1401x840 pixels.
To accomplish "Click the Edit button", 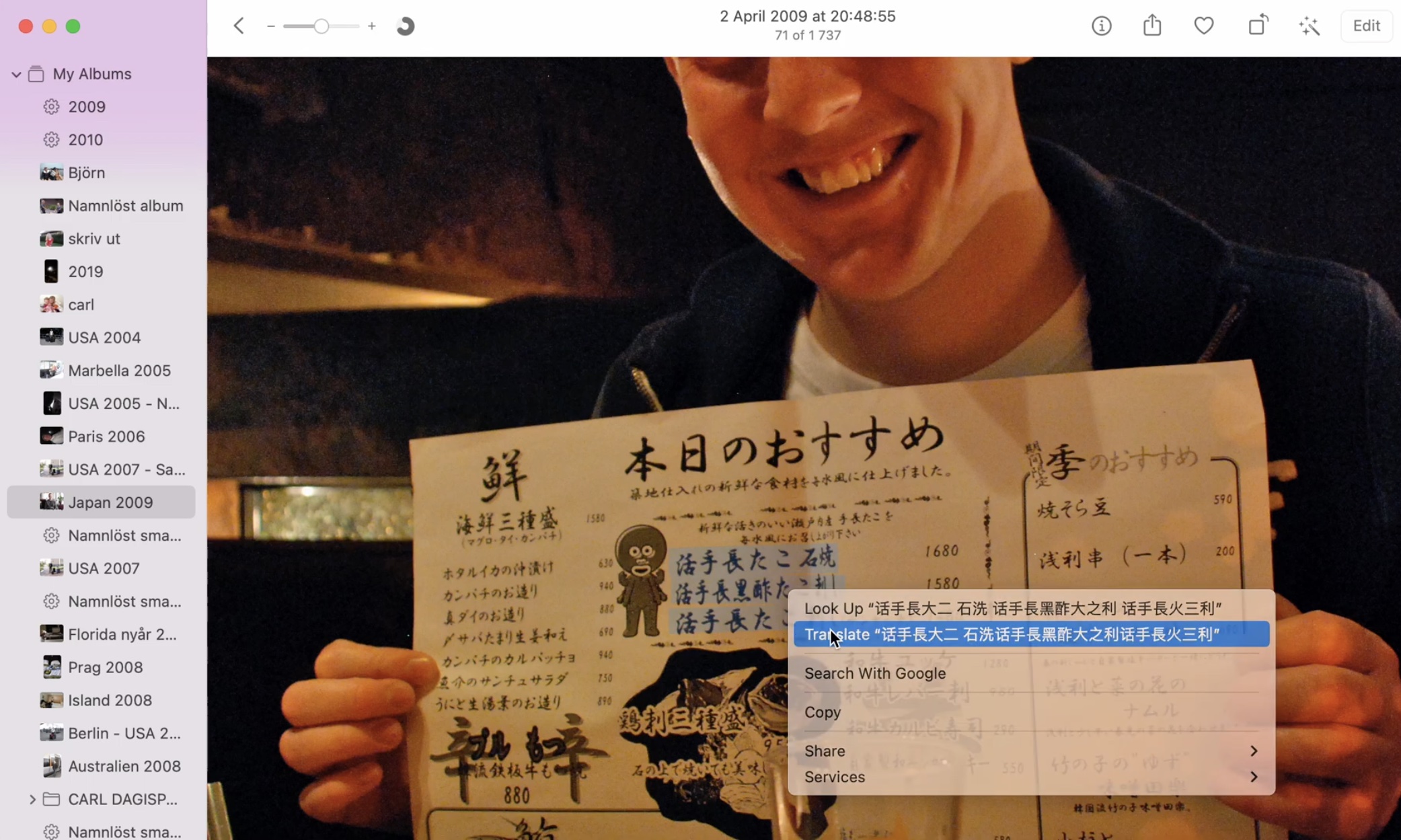I will [x=1366, y=26].
